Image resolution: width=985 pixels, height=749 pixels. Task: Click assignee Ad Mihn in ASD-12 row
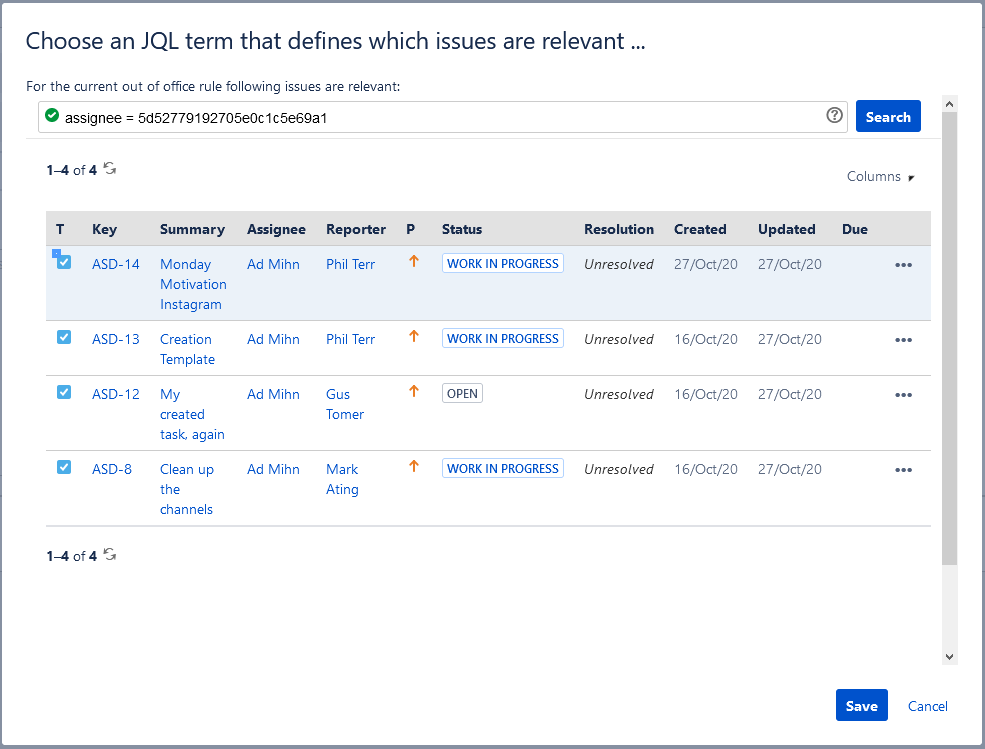click(273, 395)
